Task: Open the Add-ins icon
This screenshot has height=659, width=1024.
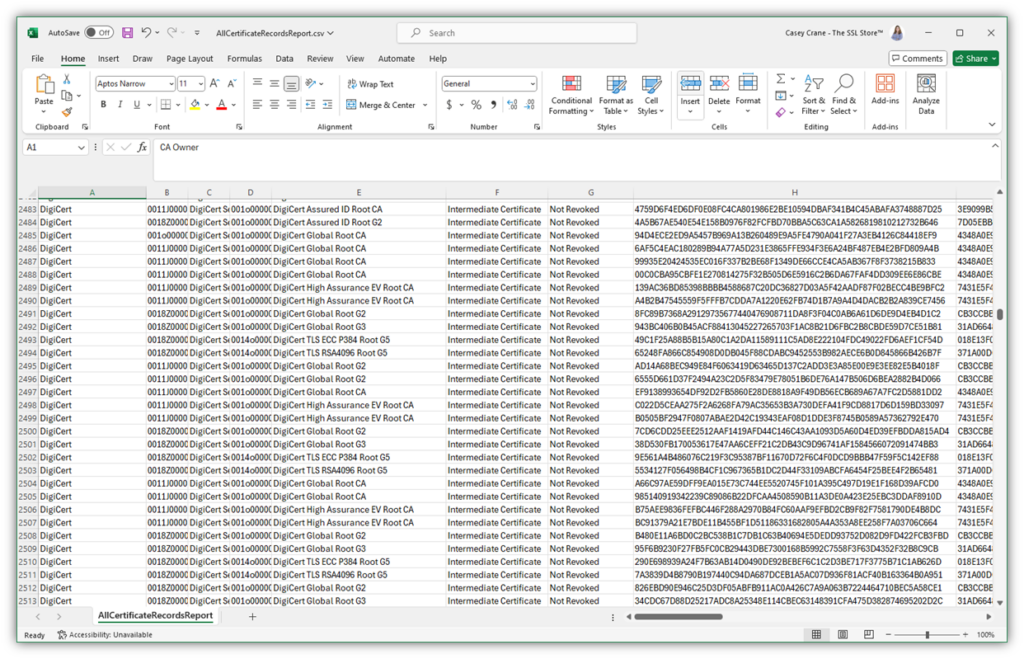Action: 885,93
